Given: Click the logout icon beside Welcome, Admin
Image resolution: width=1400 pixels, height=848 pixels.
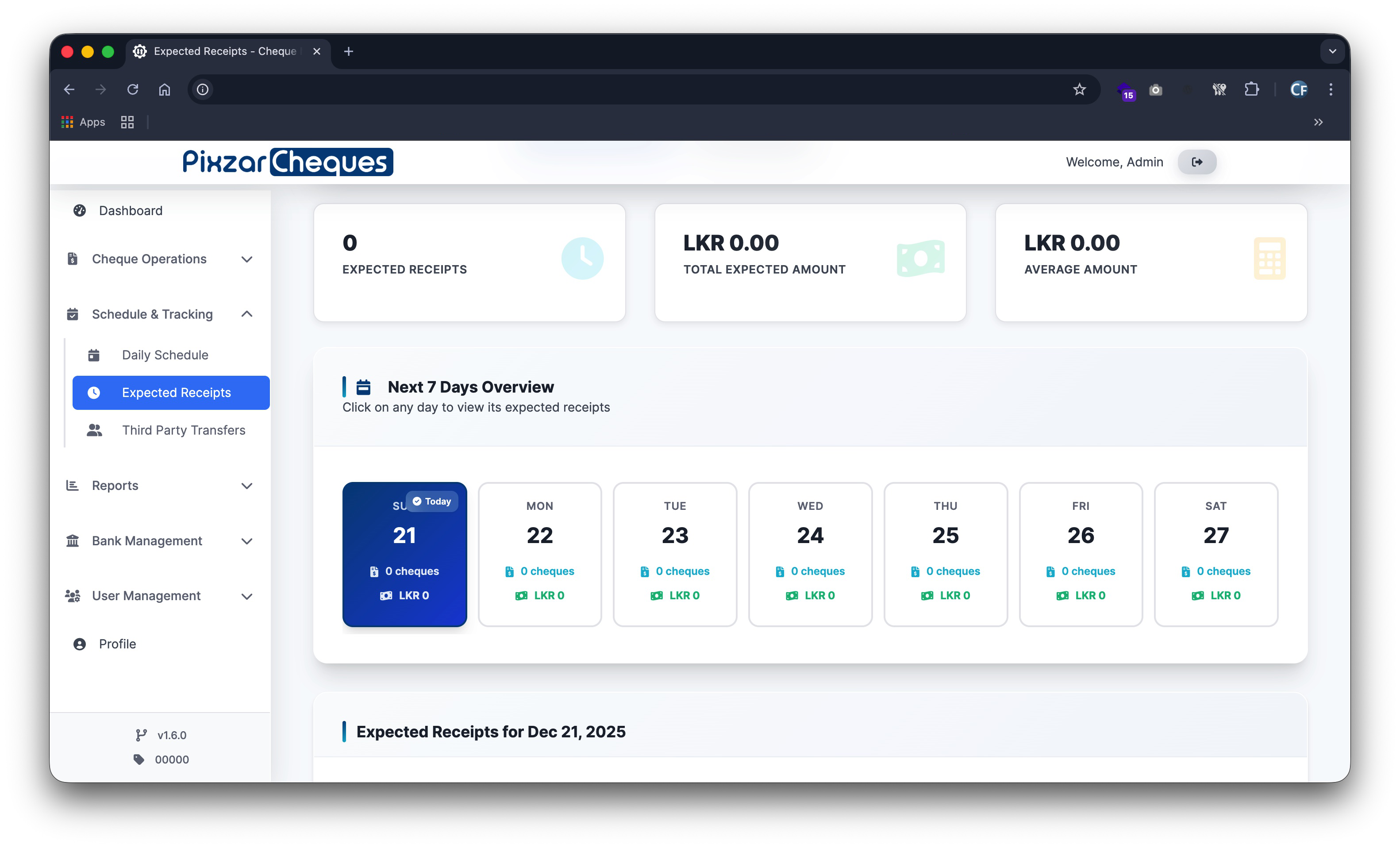Looking at the screenshot, I should click(x=1196, y=162).
